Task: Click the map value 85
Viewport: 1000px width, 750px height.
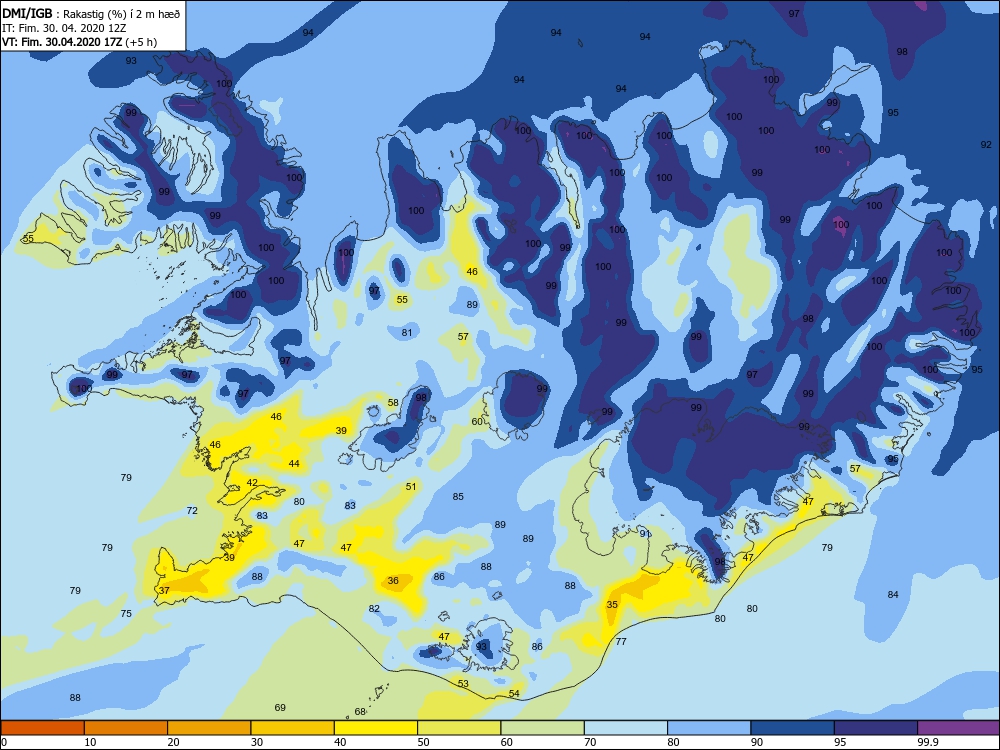Action: 459,497
